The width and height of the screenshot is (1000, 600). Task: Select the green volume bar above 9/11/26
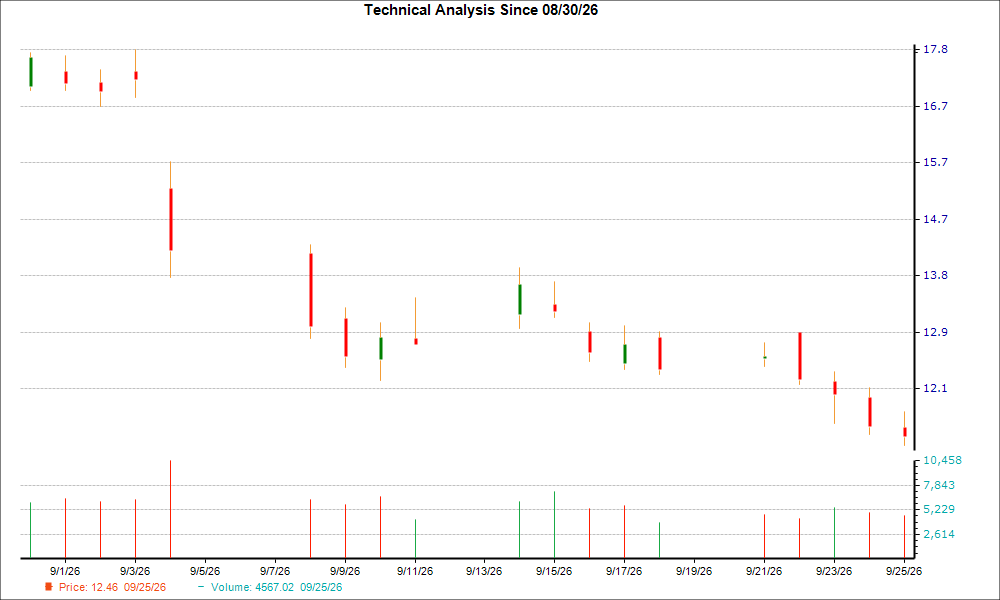415,539
